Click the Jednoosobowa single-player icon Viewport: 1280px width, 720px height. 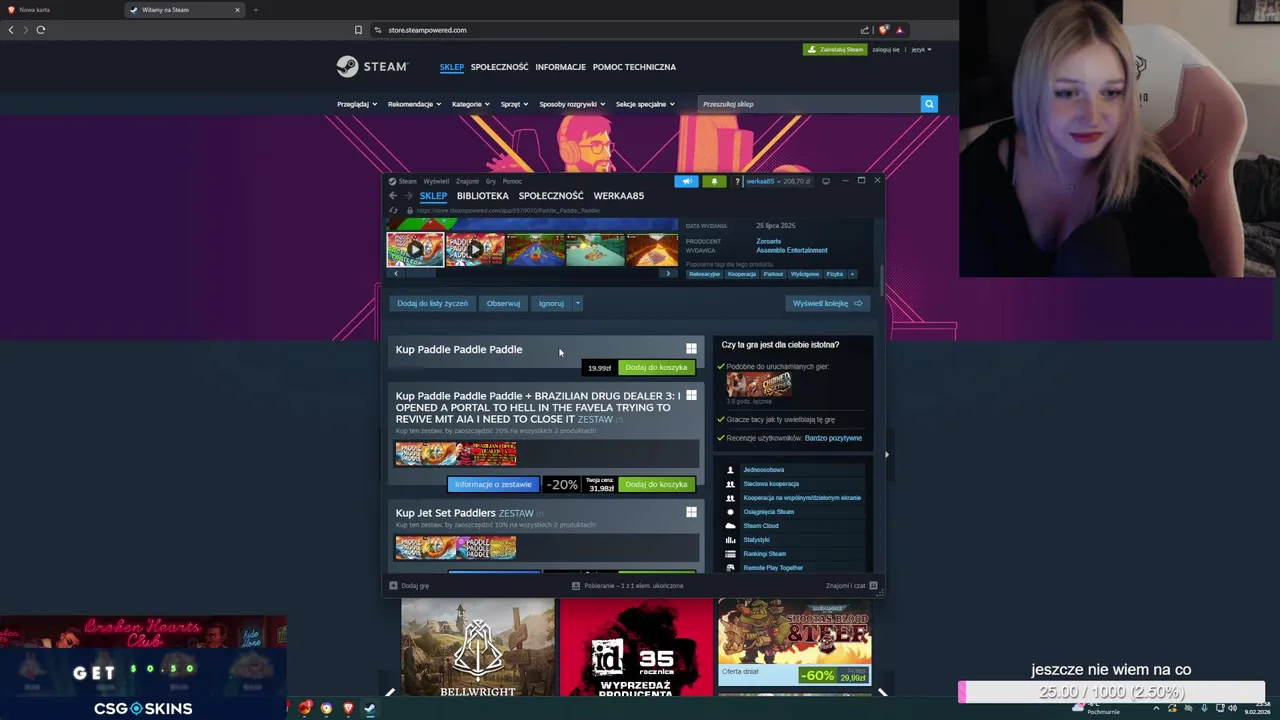[x=730, y=469]
